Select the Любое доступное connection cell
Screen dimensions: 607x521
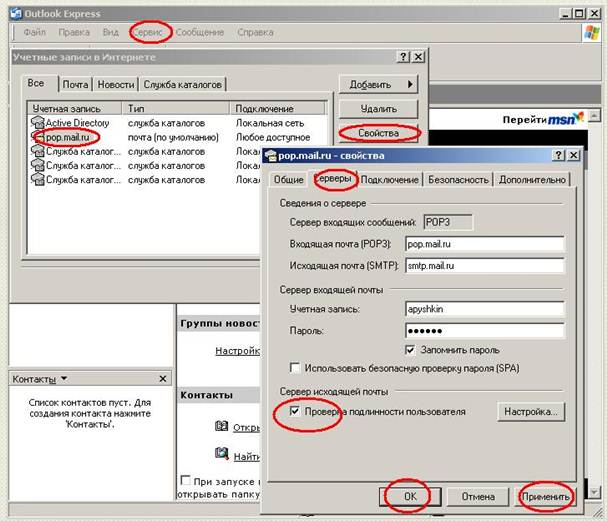273,137
